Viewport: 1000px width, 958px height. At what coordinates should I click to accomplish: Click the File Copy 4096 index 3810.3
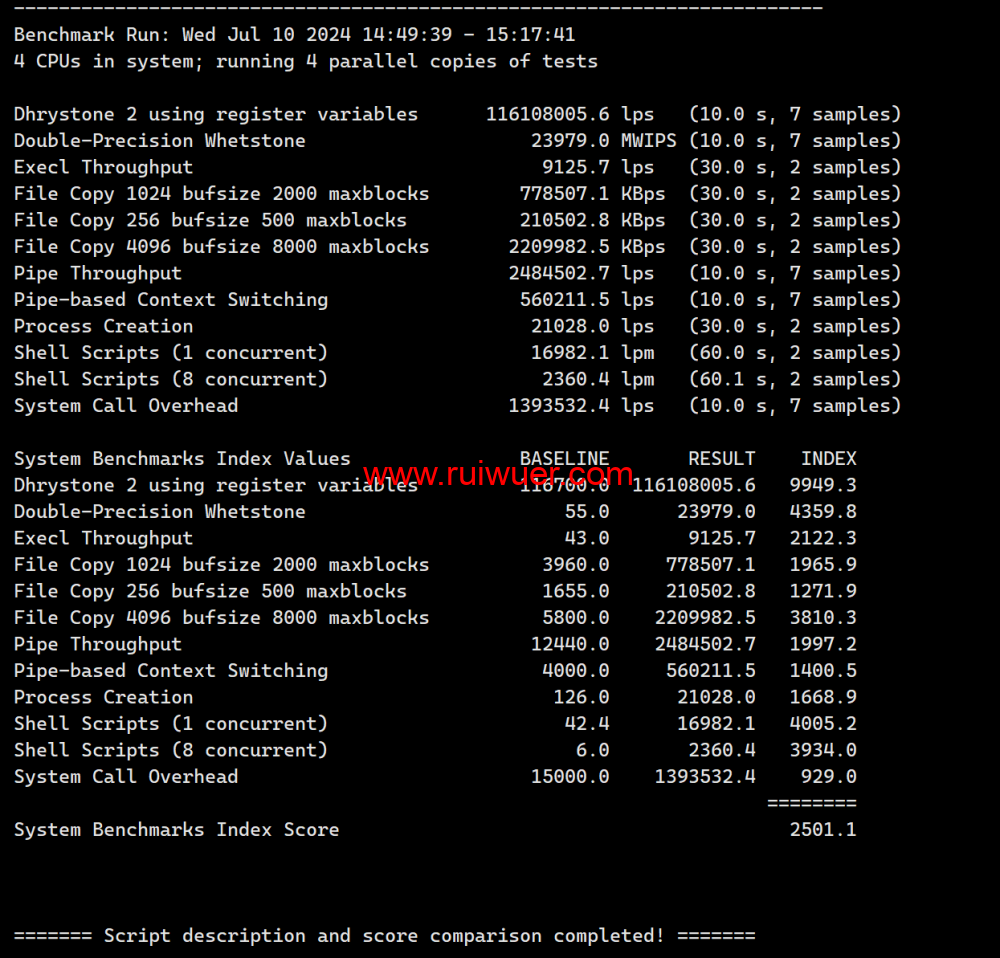point(822,617)
